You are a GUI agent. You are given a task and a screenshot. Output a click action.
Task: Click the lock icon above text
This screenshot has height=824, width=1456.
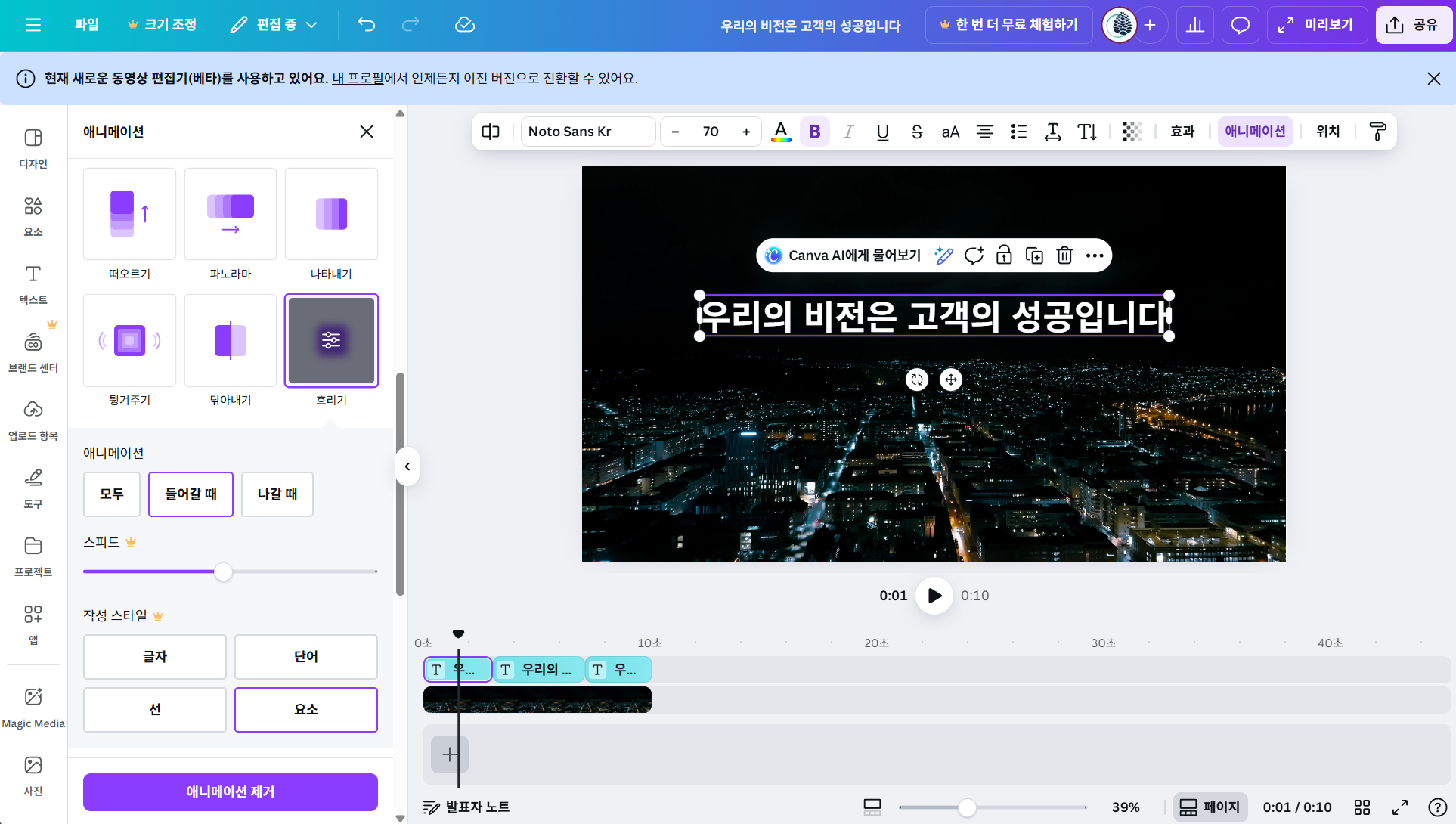pyautogui.click(x=1004, y=256)
